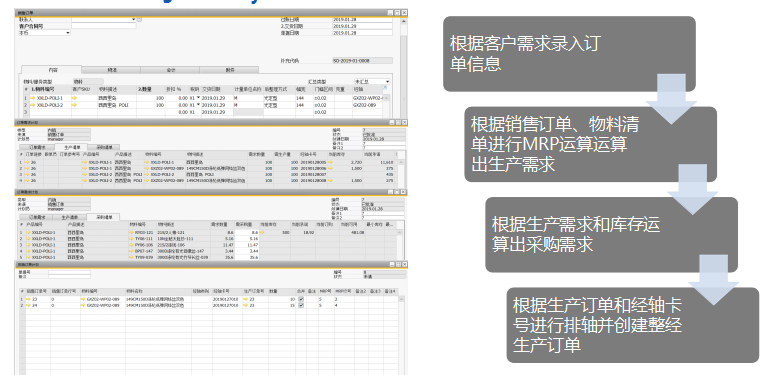The width and height of the screenshot is (776, 375).
Task: Open material arrow TY09-039 in purchase list
Action: (131, 257)
